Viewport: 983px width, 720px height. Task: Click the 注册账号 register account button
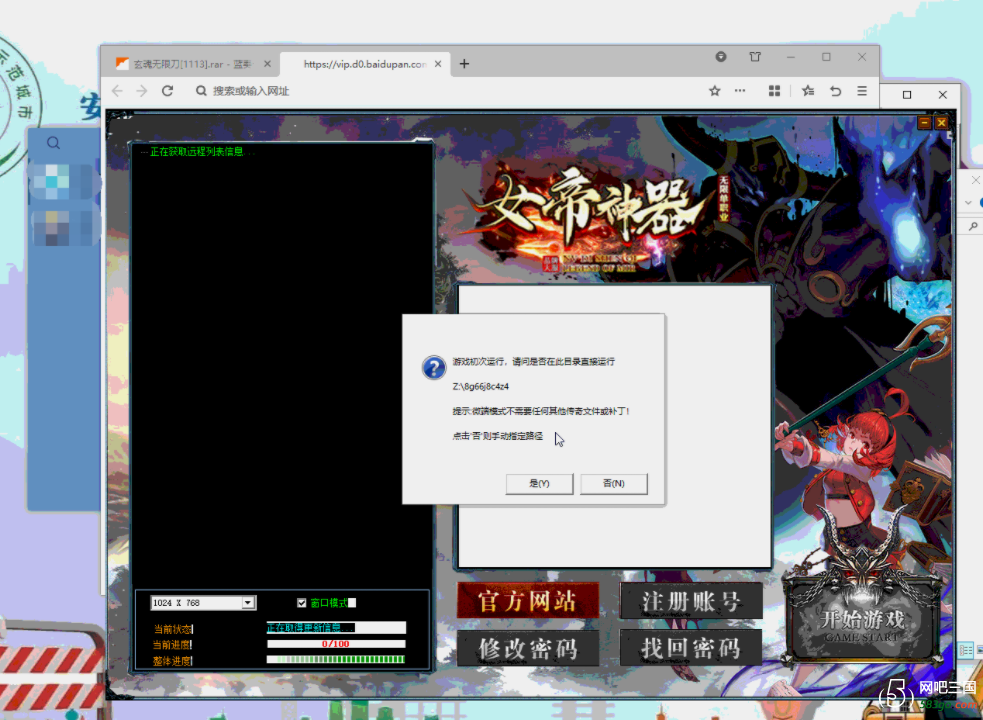[x=691, y=601]
